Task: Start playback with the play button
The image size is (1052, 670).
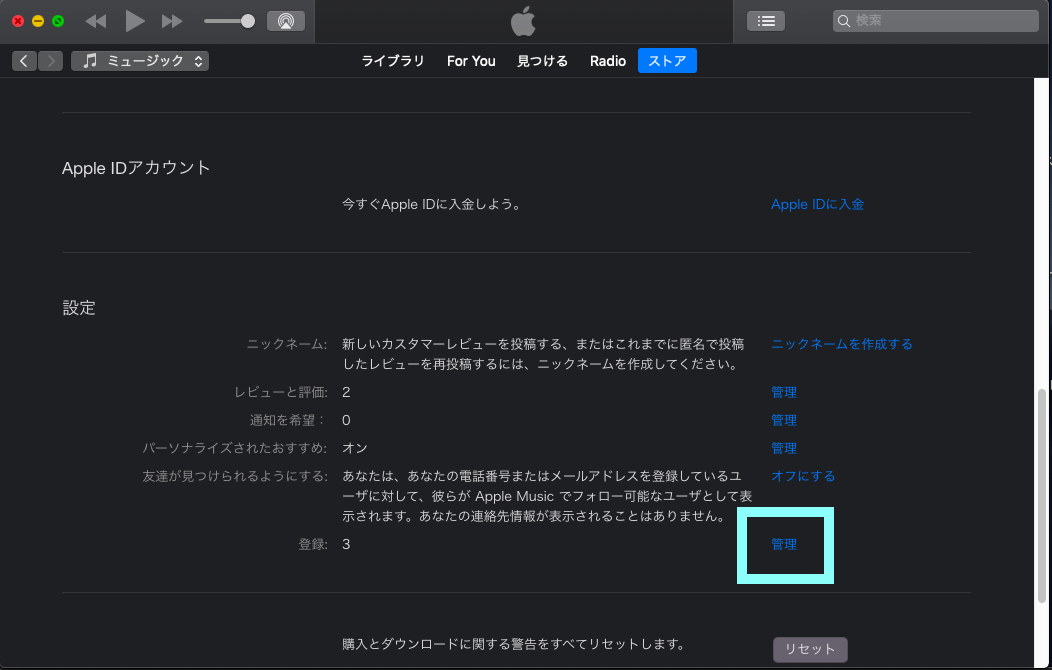Action: (135, 21)
